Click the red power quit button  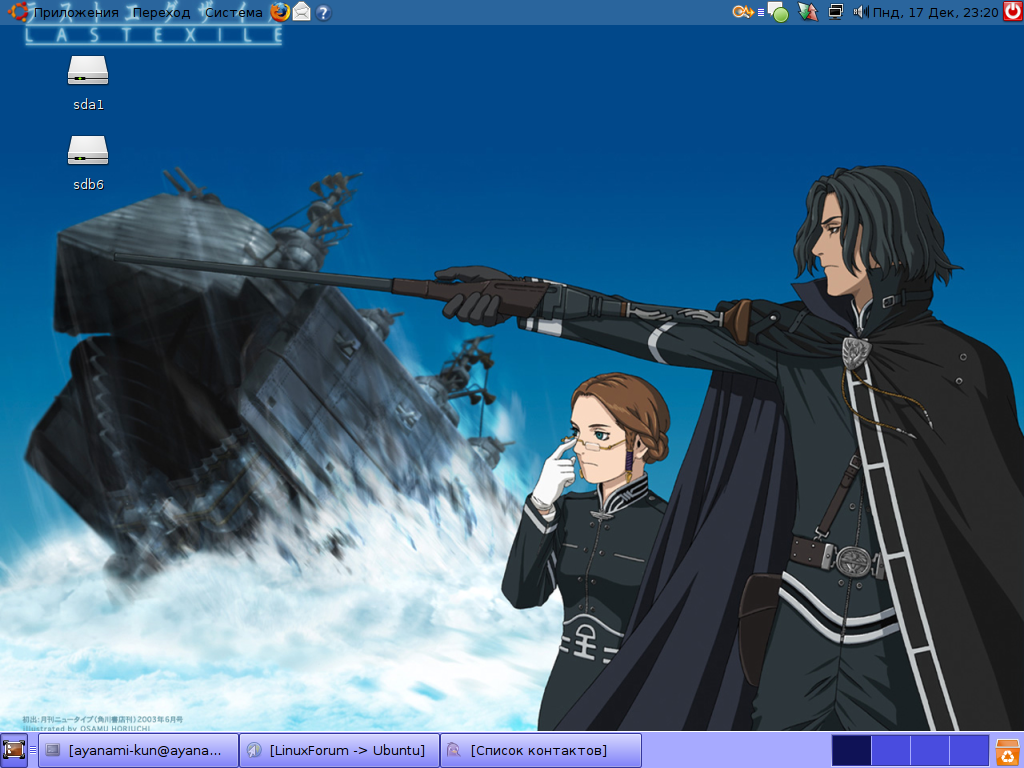[x=1012, y=11]
